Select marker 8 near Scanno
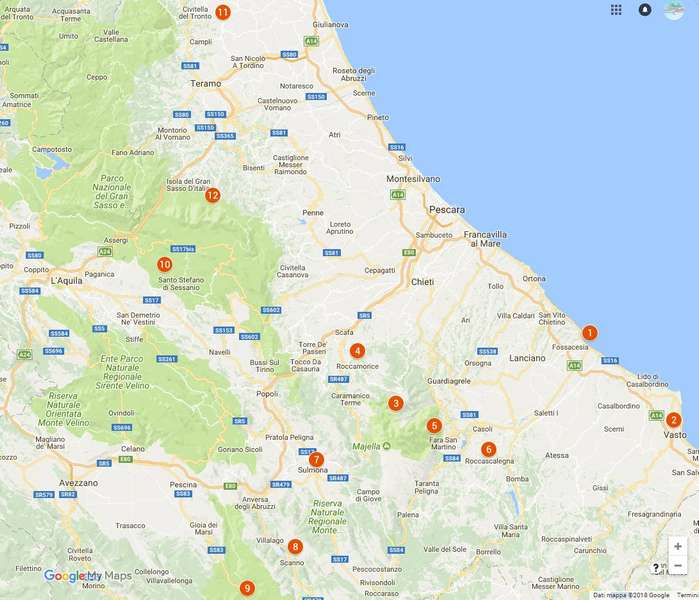This screenshot has width=699, height=600. point(295,547)
